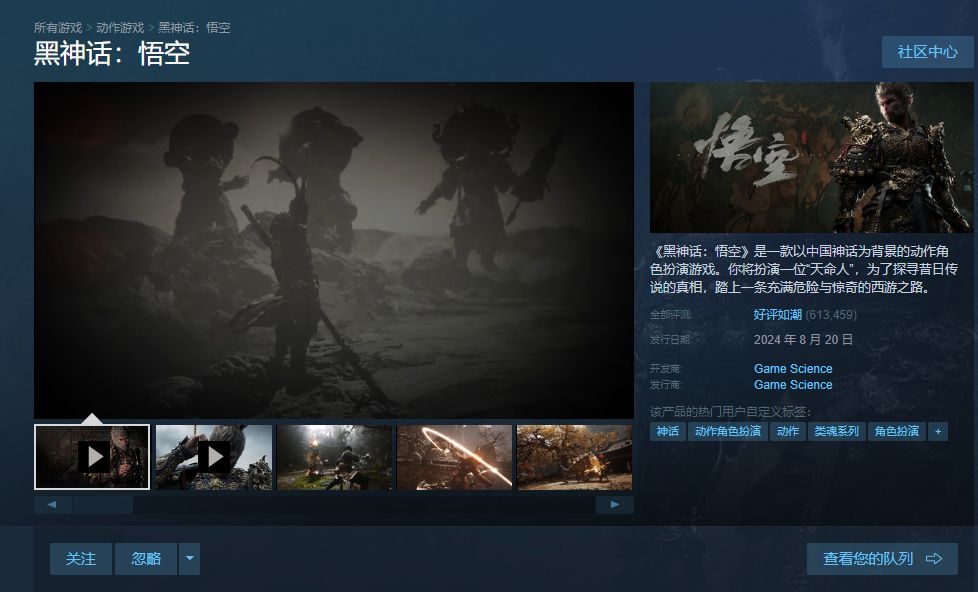Select the 角色扮演 tag
The image size is (978, 592).
point(896,431)
